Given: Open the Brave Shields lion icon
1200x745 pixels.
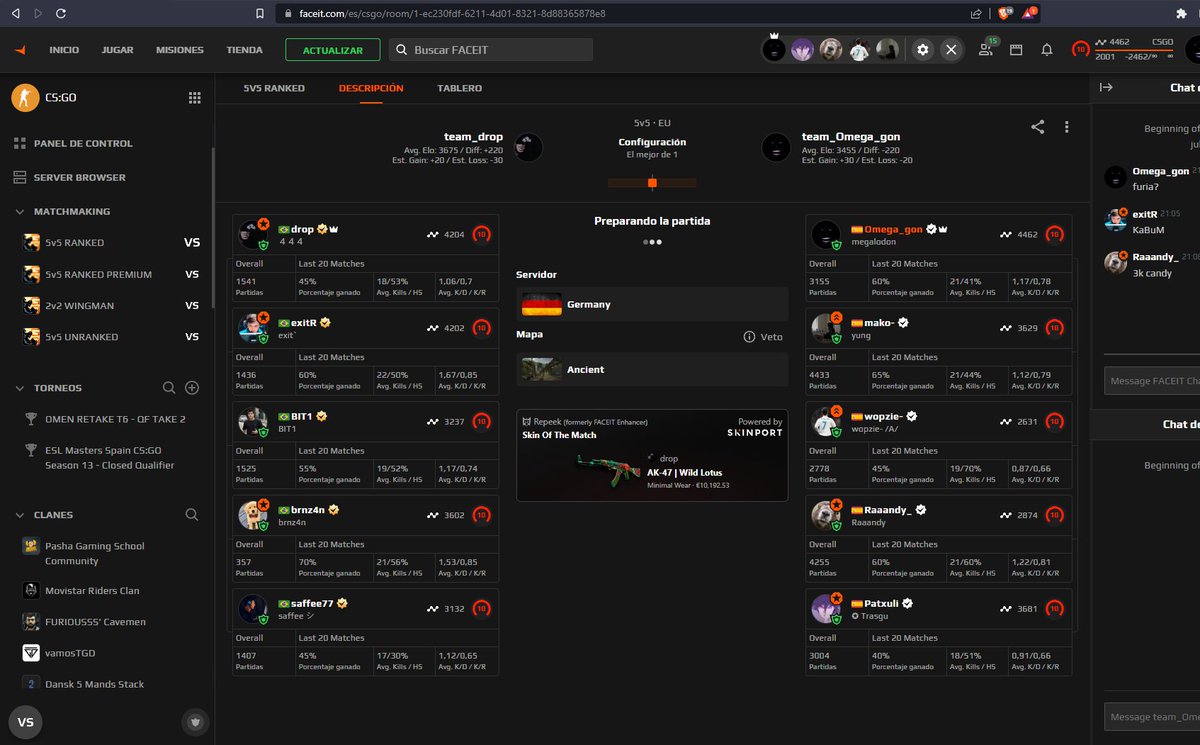Looking at the screenshot, I should pos(1002,14).
